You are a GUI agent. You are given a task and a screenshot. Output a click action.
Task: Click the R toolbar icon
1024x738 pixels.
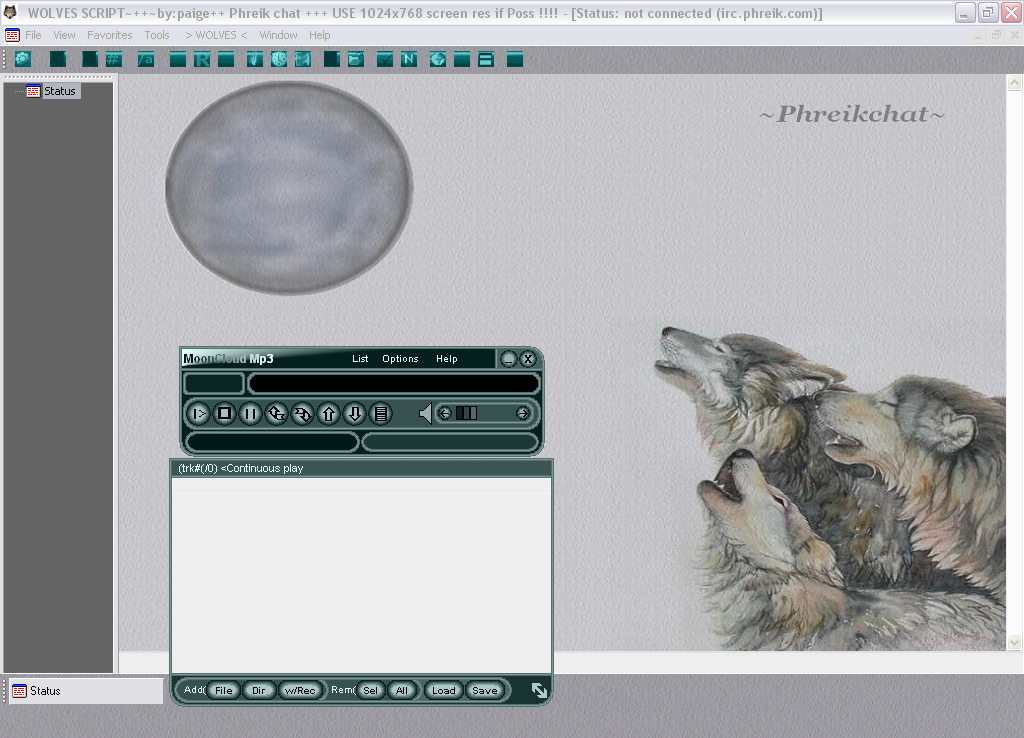click(202, 59)
